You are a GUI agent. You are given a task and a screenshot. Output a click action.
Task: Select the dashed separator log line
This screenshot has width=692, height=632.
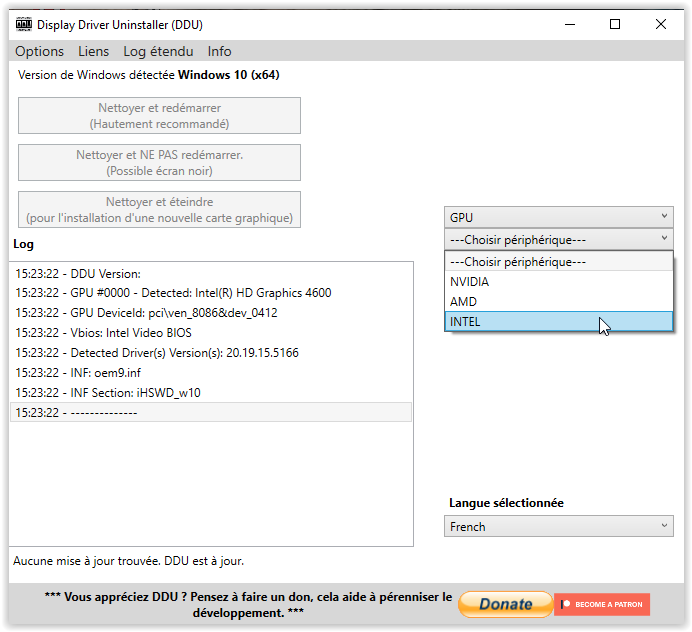coord(211,413)
